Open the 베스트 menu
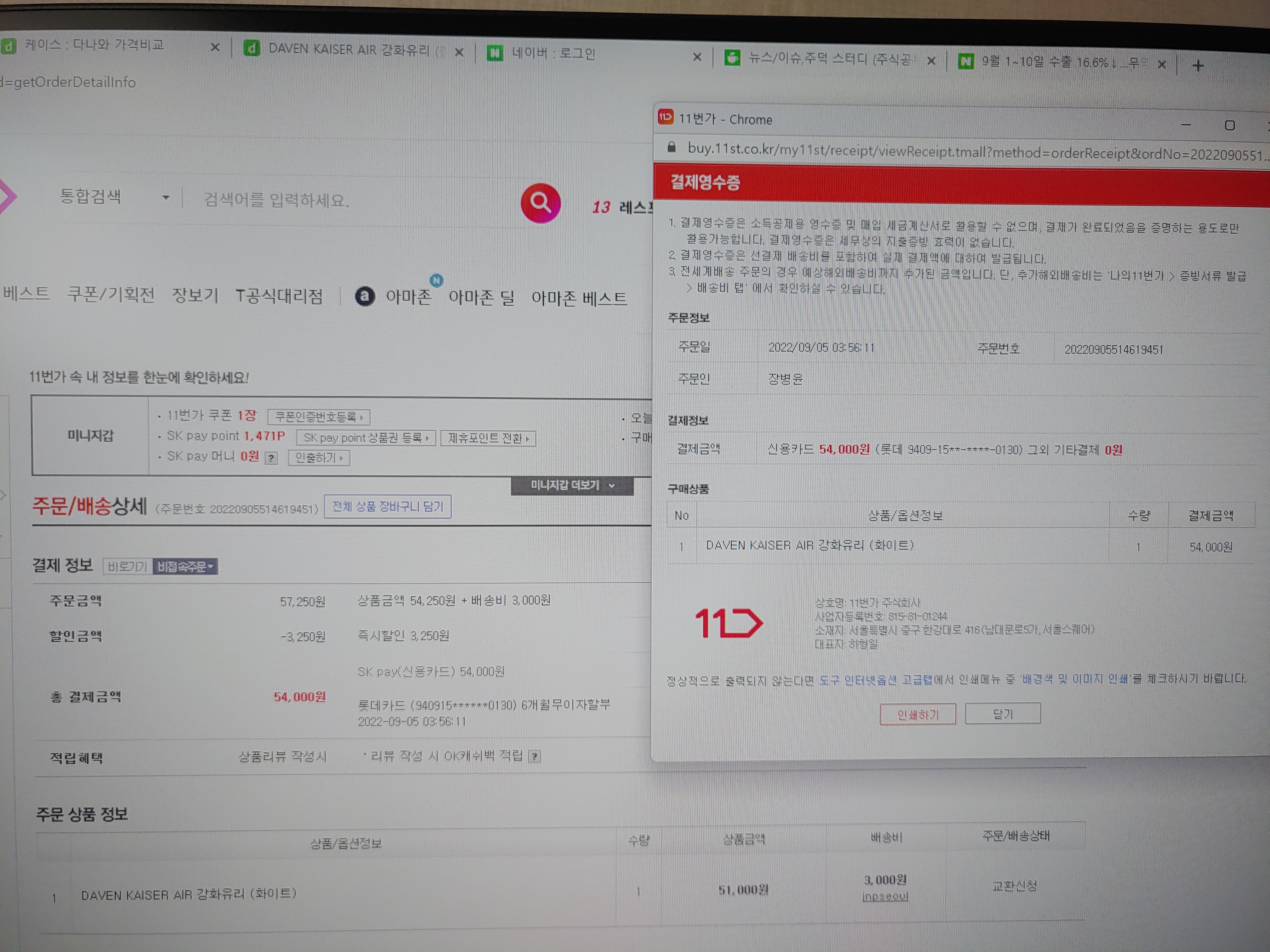Screen dimensions: 1270x952 [x=26, y=293]
